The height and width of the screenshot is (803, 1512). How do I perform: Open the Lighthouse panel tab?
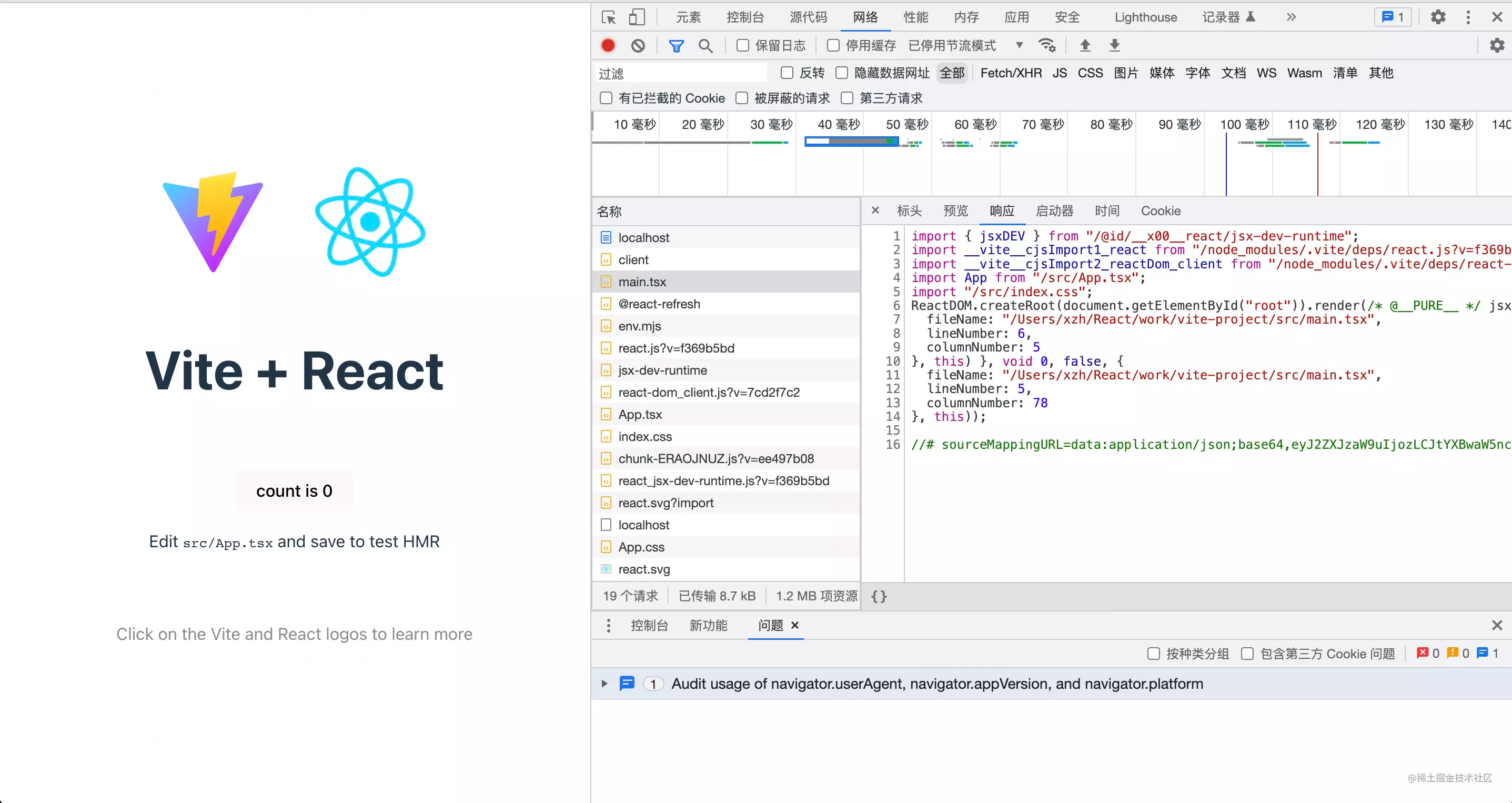tap(1145, 17)
